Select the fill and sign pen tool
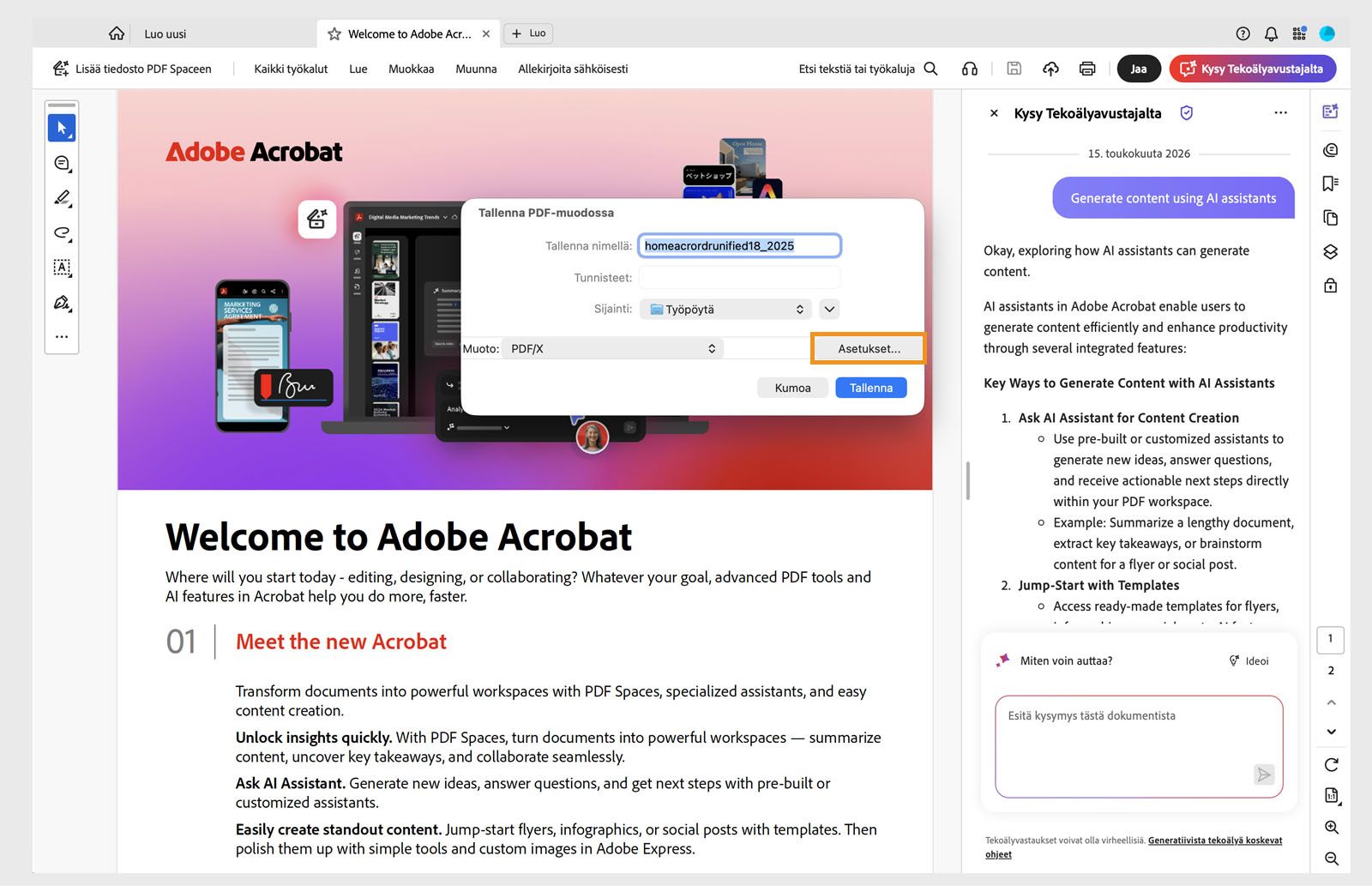This screenshot has width=1372, height=886. tap(62, 303)
